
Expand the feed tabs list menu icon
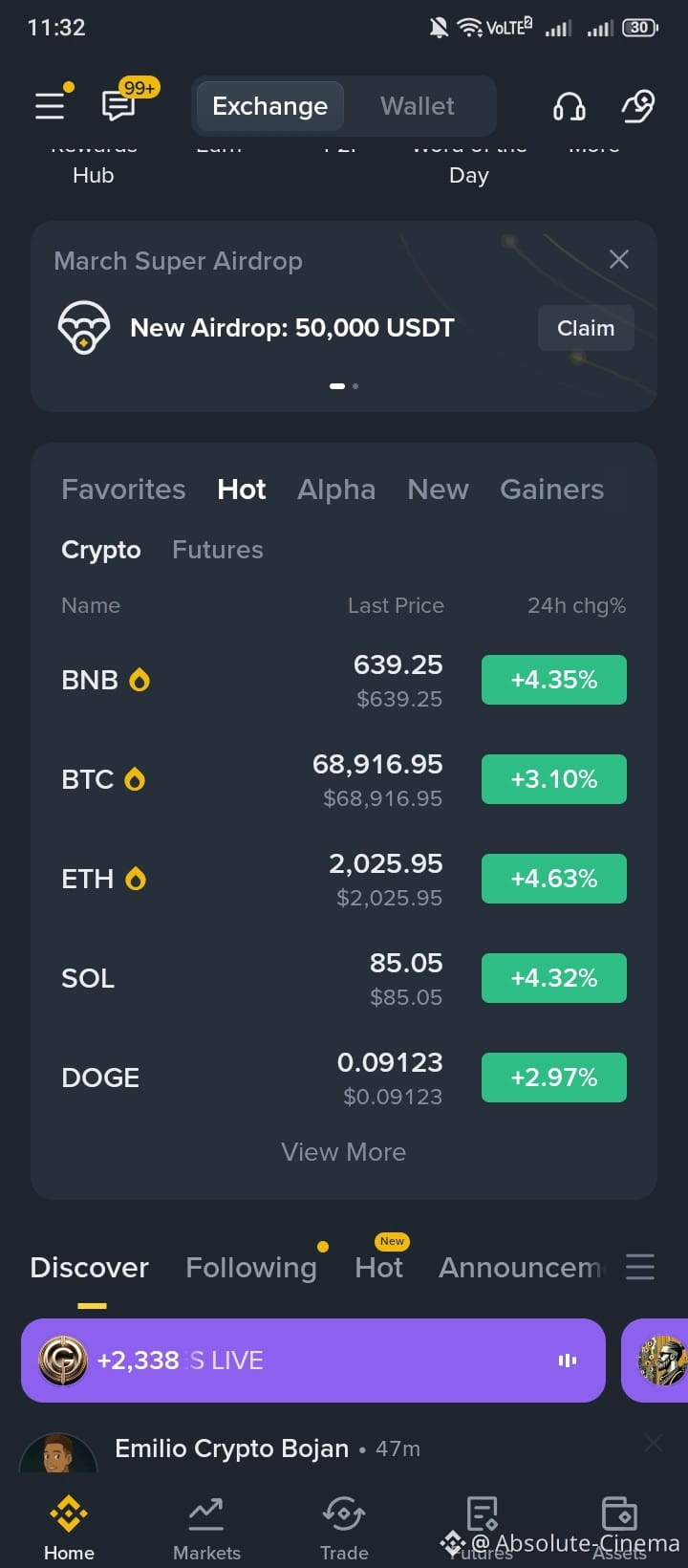pos(640,1267)
